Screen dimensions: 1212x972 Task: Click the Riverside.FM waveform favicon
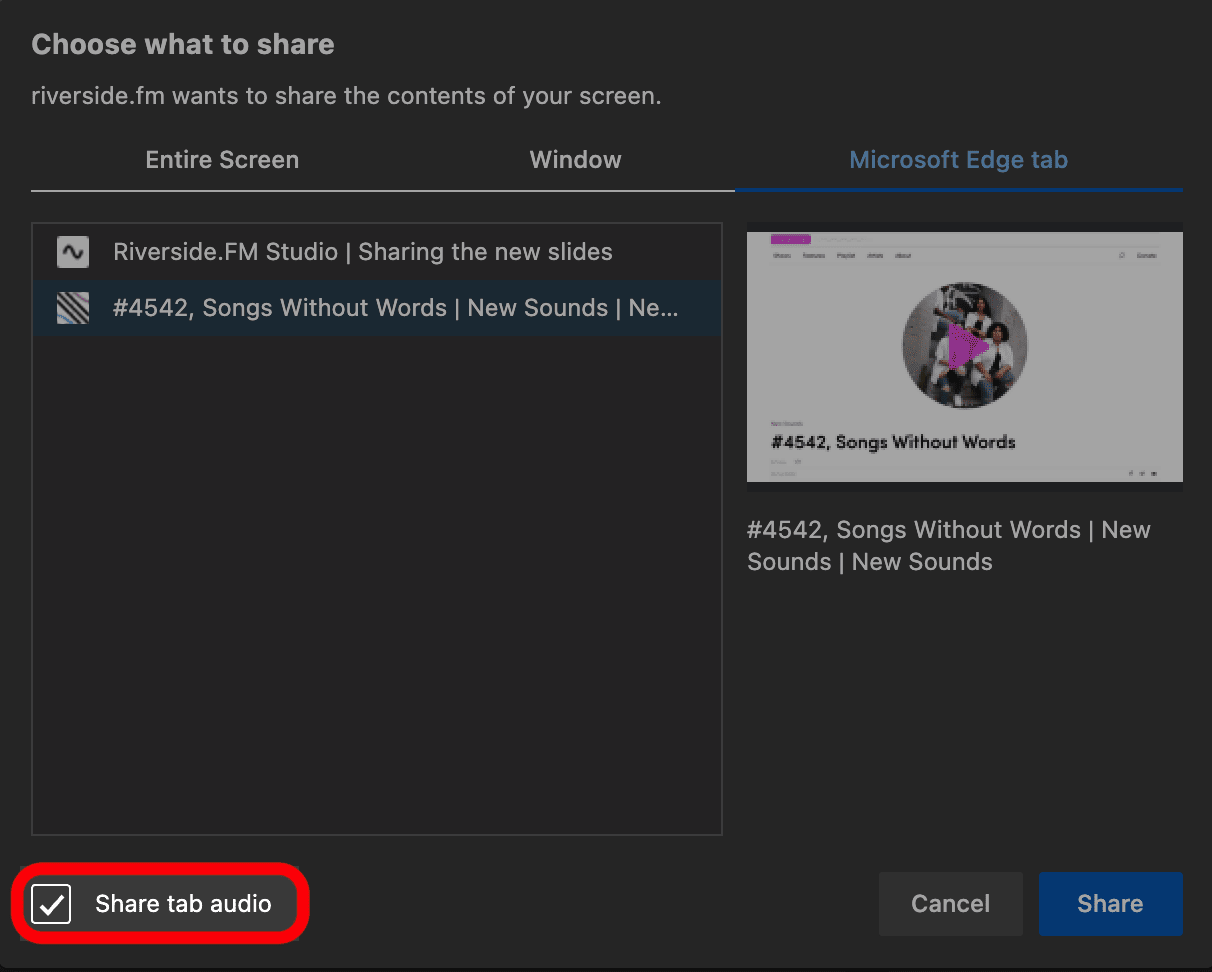(x=73, y=252)
